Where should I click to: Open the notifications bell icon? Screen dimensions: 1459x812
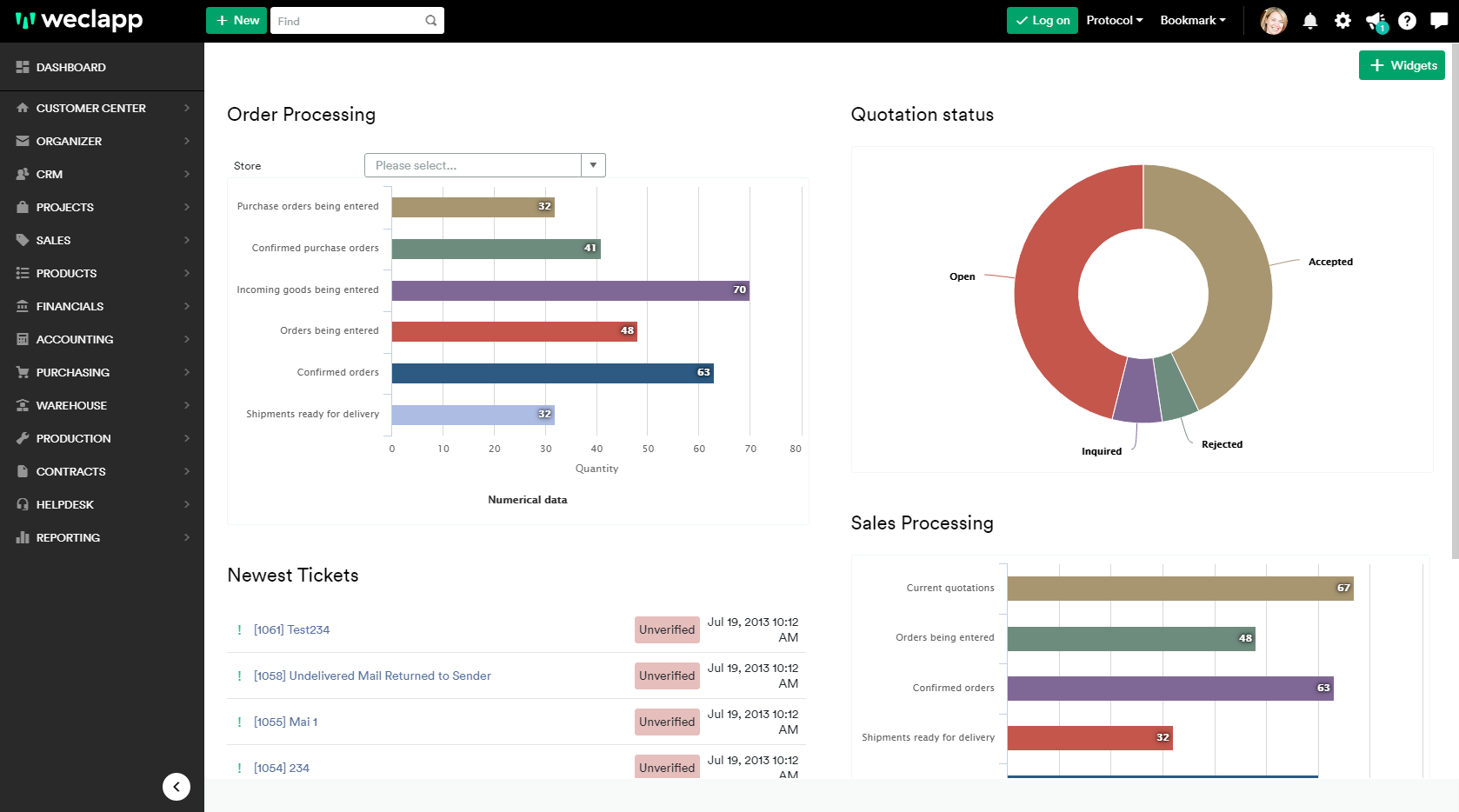coord(1309,21)
